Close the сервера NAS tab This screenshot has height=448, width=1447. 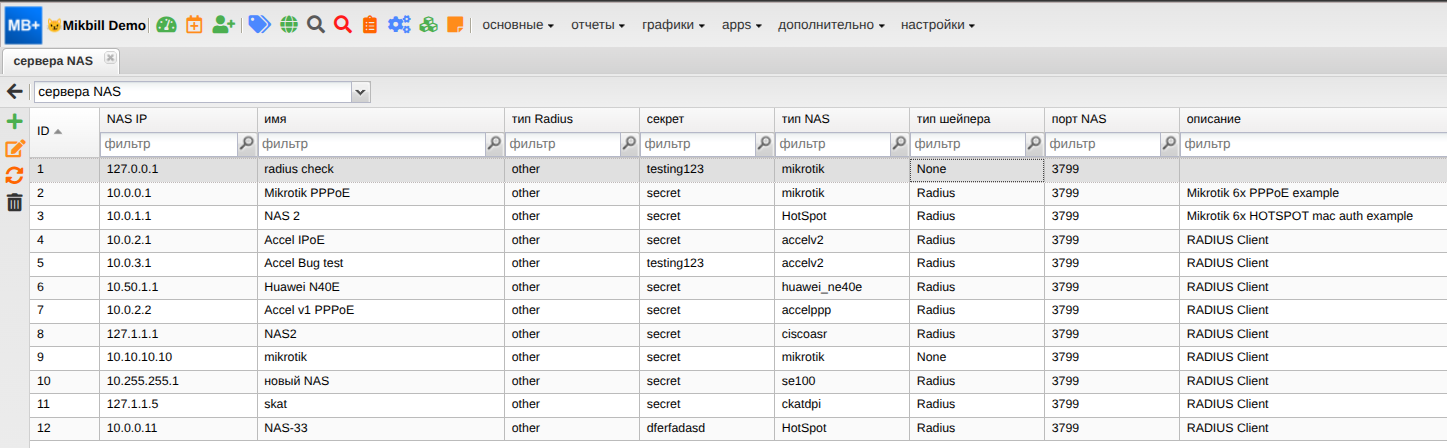[110, 59]
